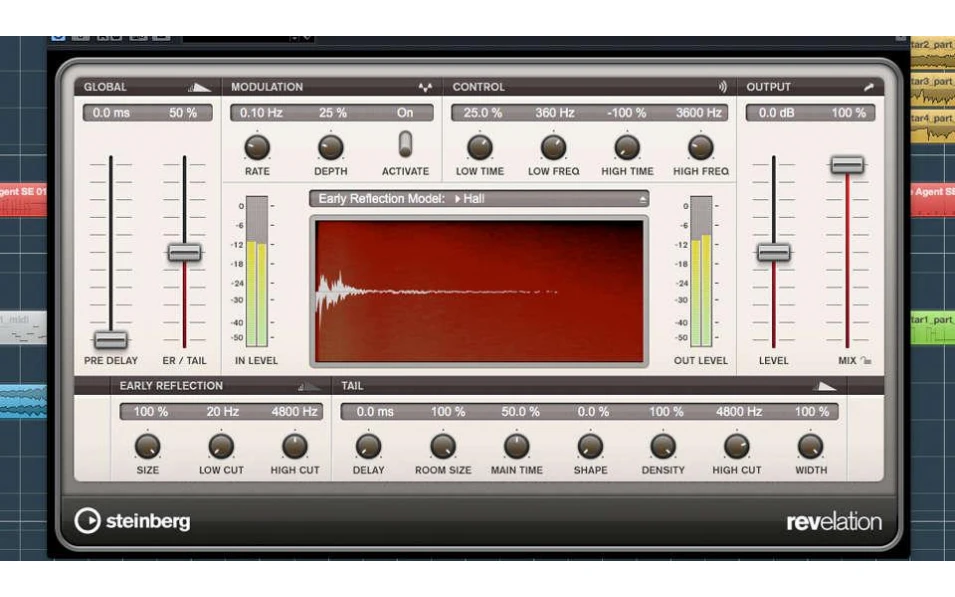Click the small arrow at right of the model bar
The image size is (955, 597).
tap(644, 199)
